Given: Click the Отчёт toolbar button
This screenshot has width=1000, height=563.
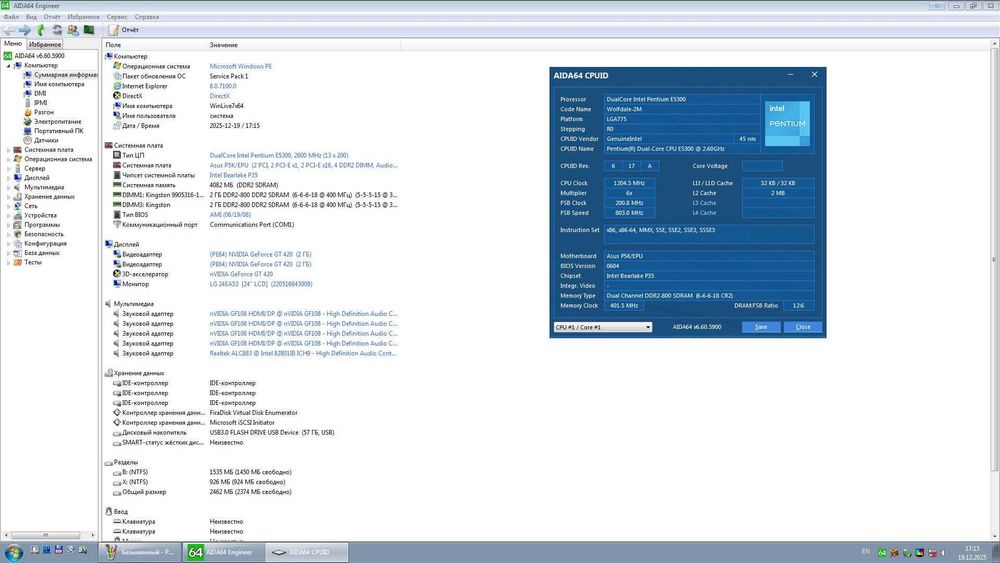Looking at the screenshot, I should (124, 30).
